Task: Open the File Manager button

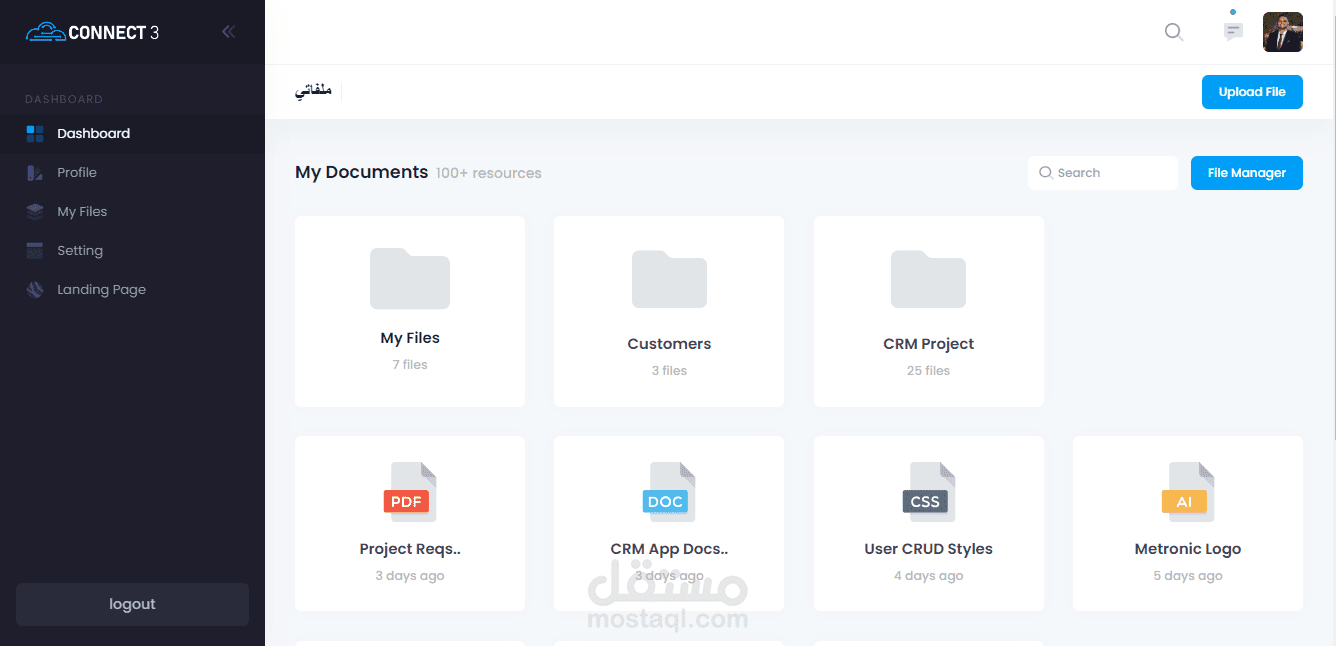Action: tap(1246, 173)
